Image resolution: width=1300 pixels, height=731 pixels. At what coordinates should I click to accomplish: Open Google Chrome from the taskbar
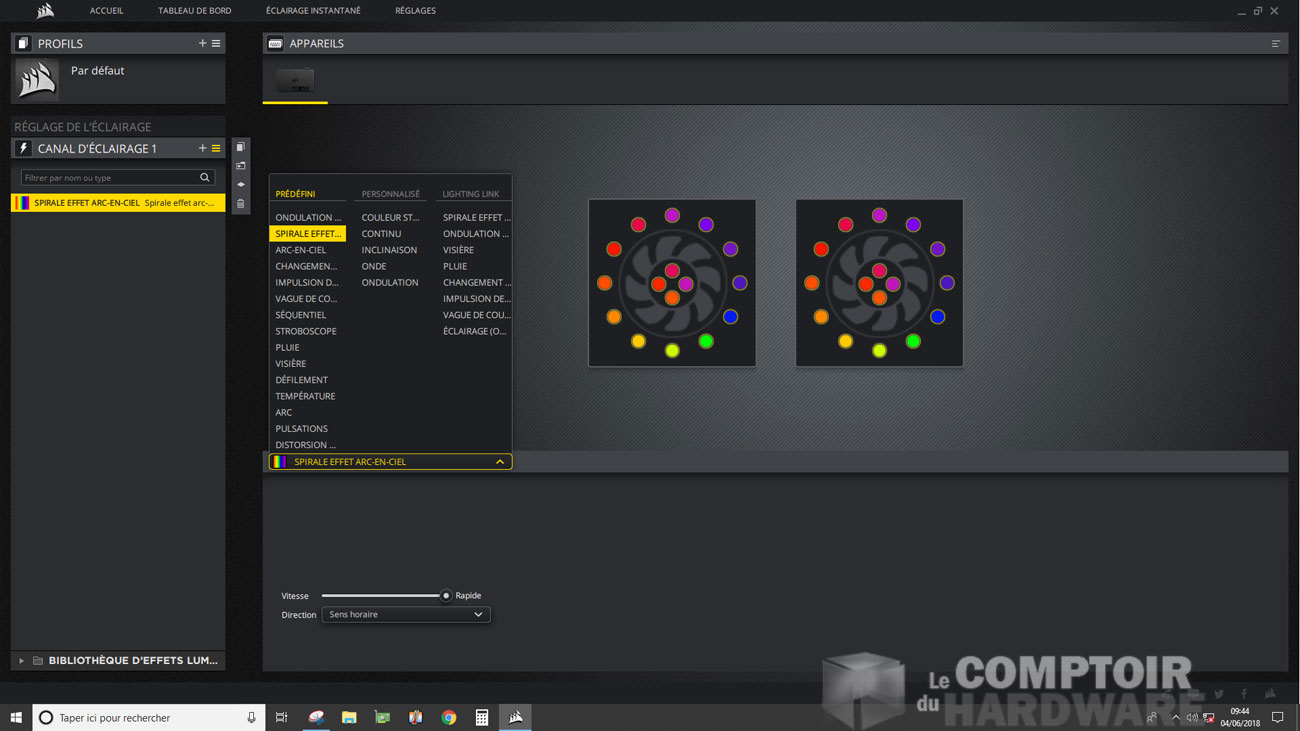pyautogui.click(x=449, y=717)
